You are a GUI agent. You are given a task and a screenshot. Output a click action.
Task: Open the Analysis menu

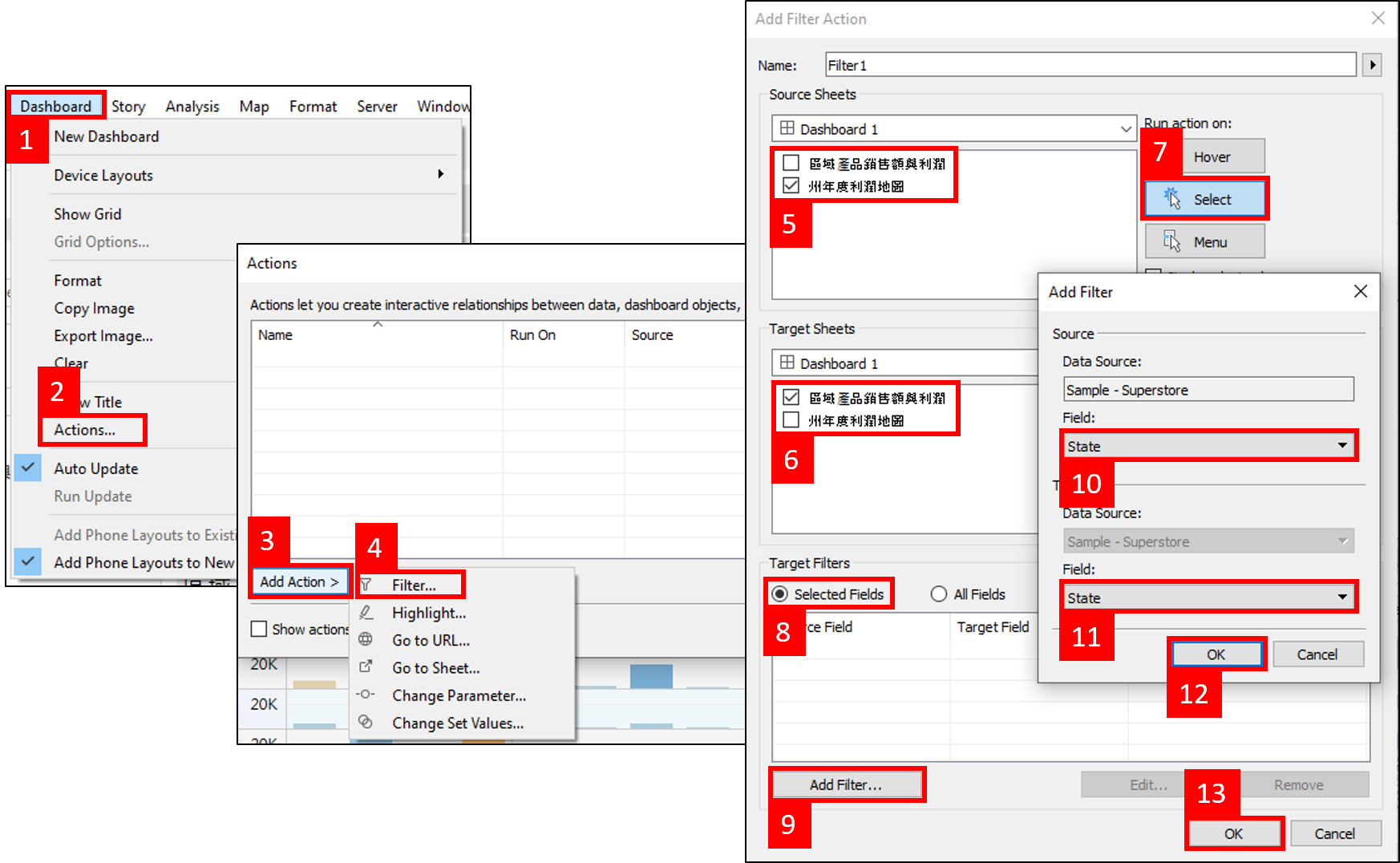[192, 106]
